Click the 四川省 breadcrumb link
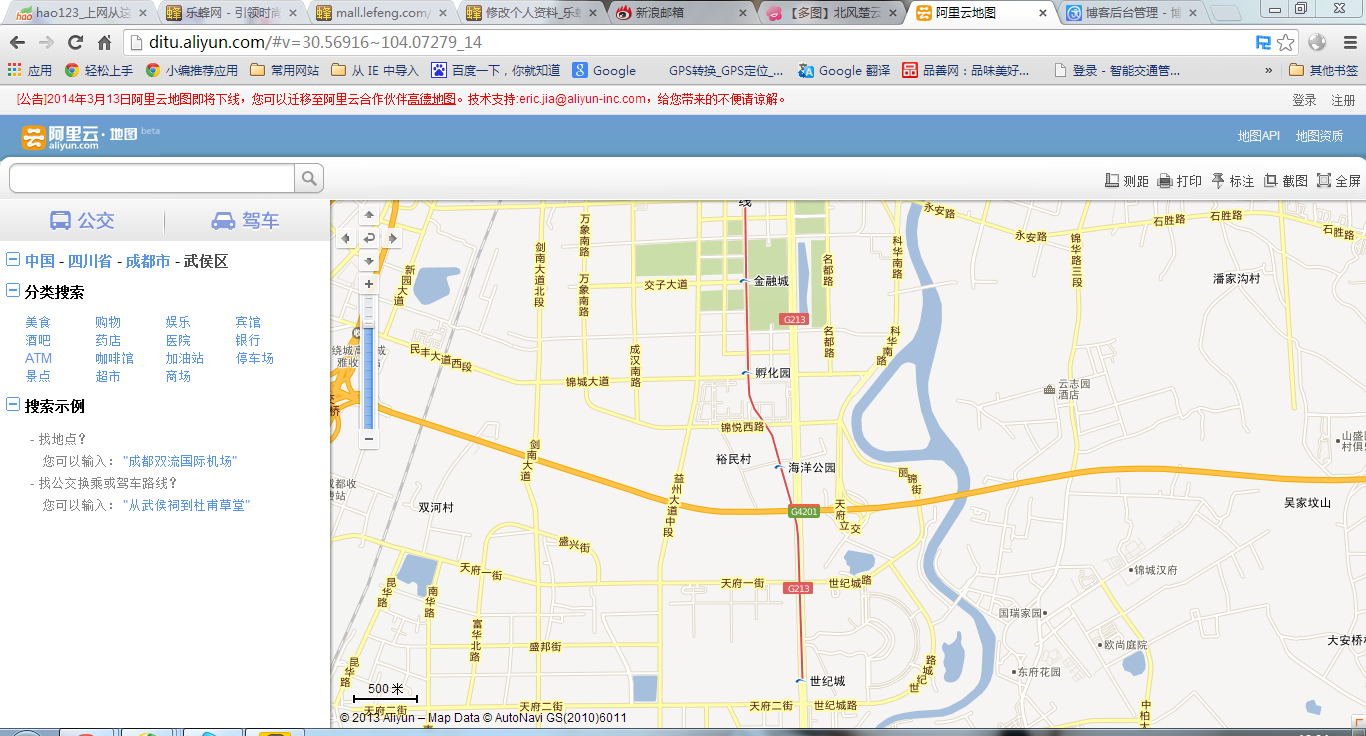 (x=89, y=261)
